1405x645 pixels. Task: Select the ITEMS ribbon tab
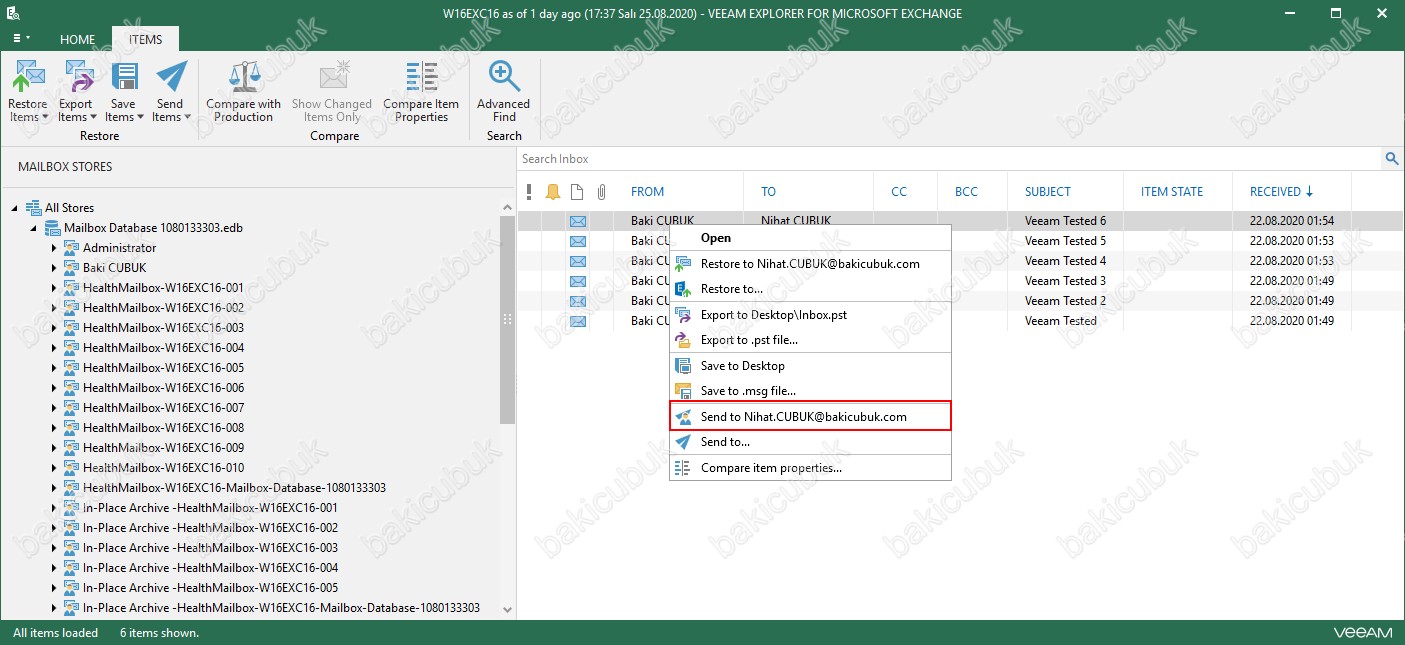point(145,39)
